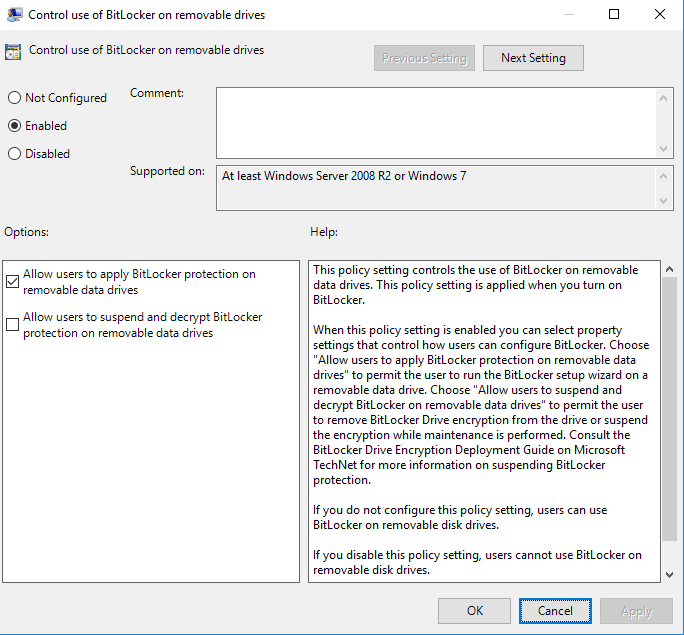Click the Help panel scrollbar thumb
Image resolution: width=684 pixels, height=635 pixels.
click(669, 409)
